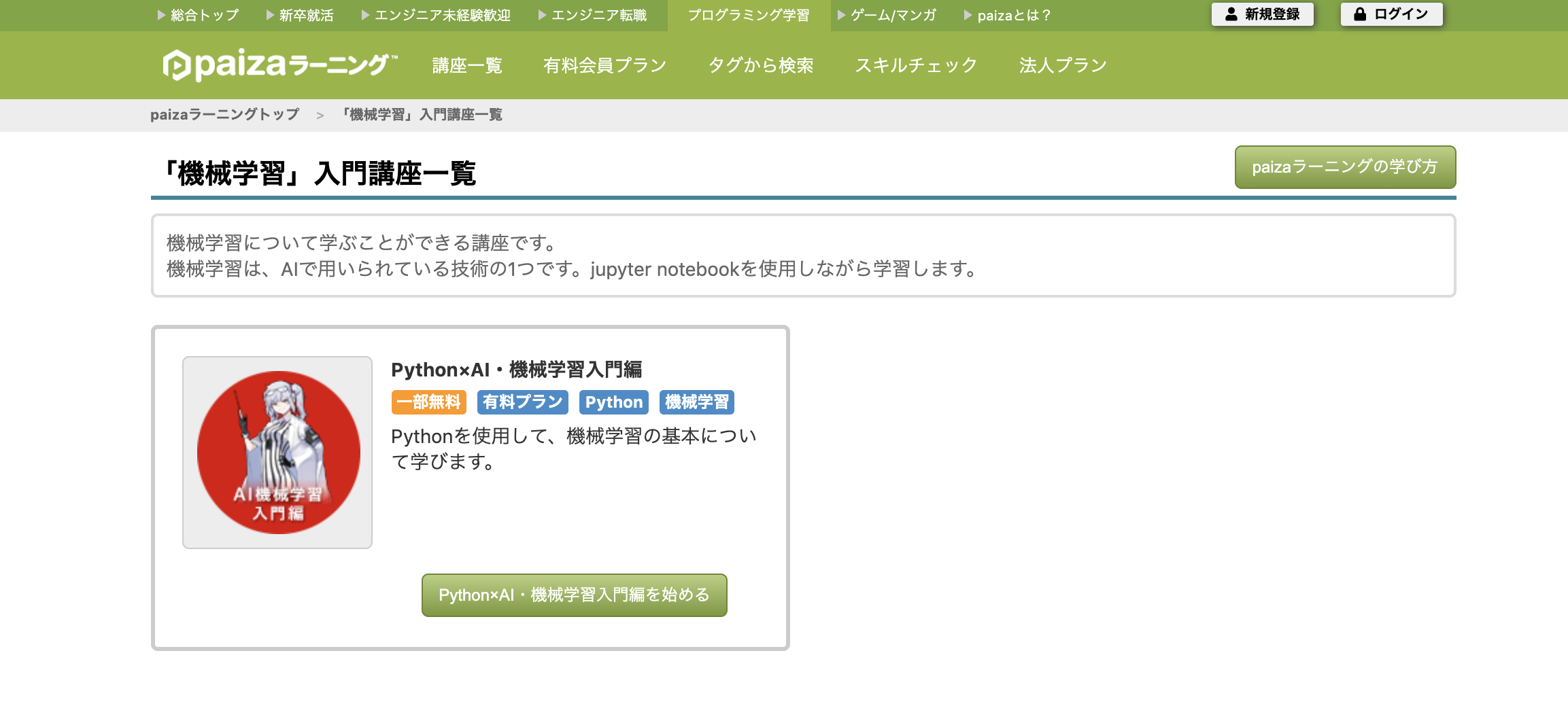
Task: Click the arrow icon beside エンジニア転職
Action: tap(541, 14)
